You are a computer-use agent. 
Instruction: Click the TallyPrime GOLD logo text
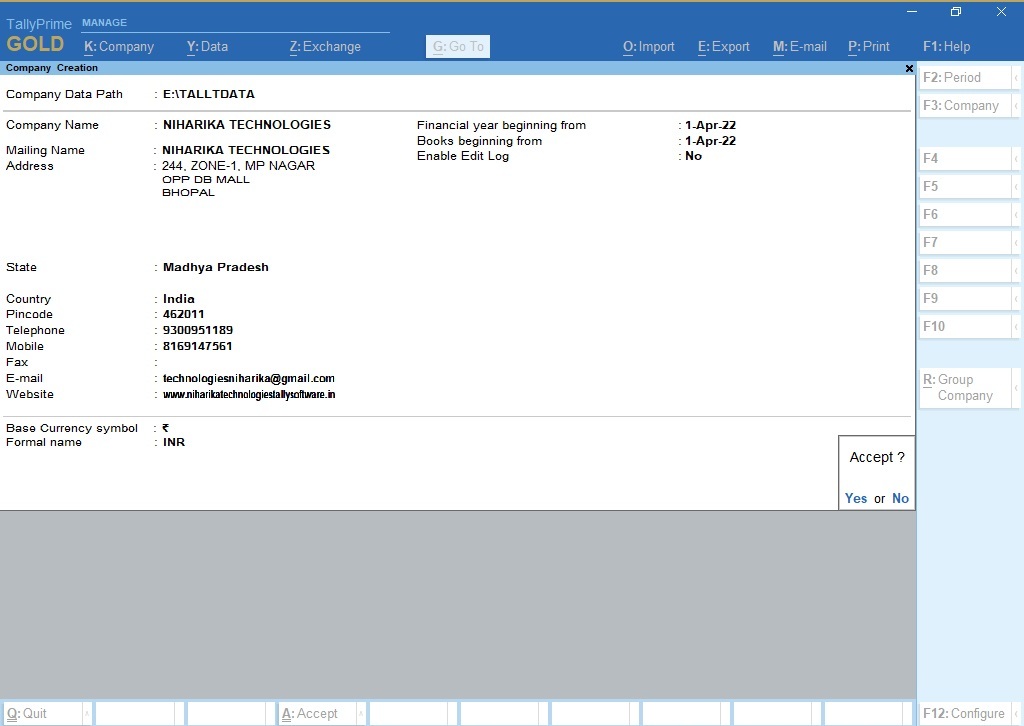pos(39,35)
